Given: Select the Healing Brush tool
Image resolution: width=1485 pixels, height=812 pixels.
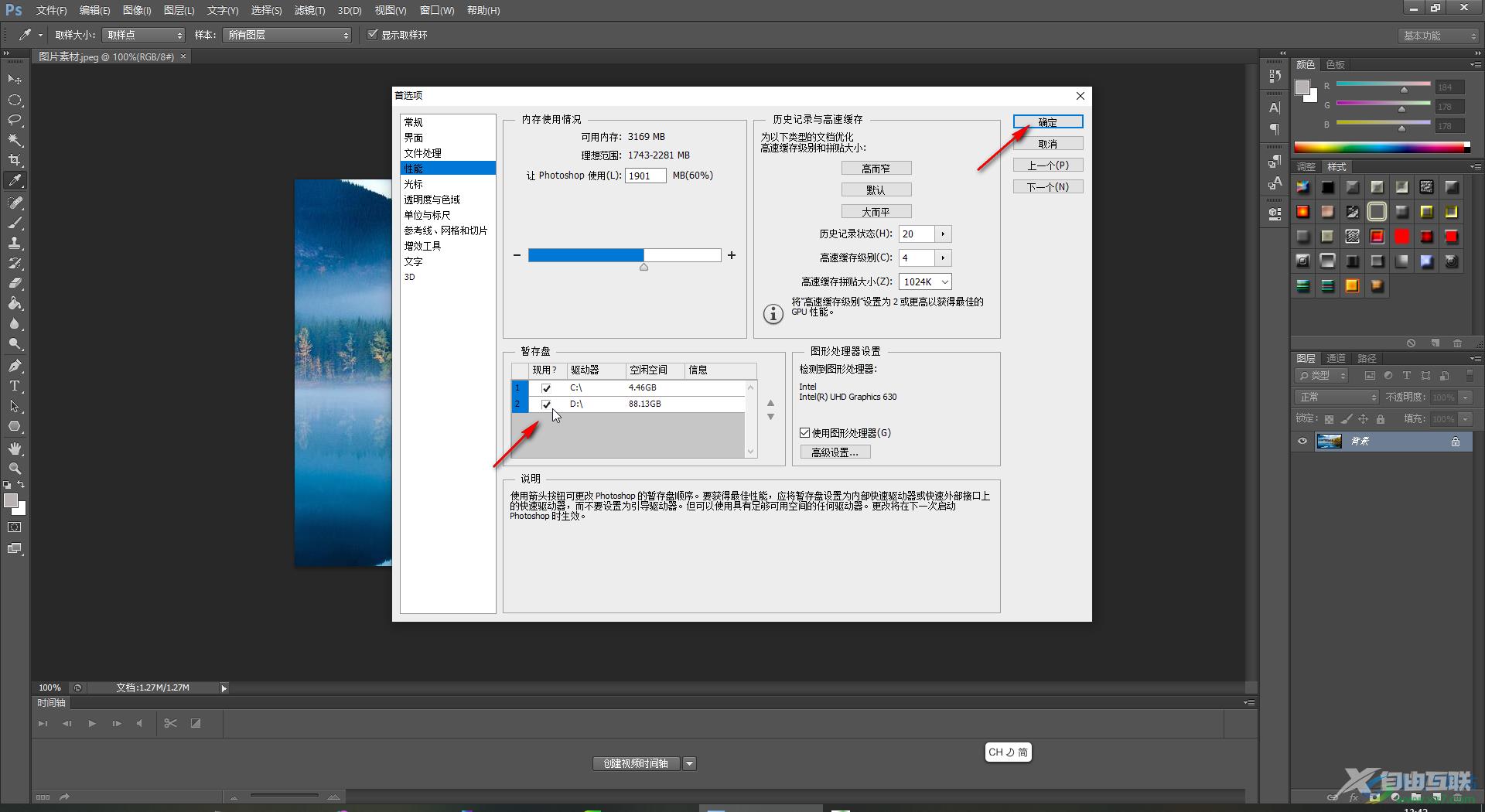Looking at the screenshot, I should (15, 203).
